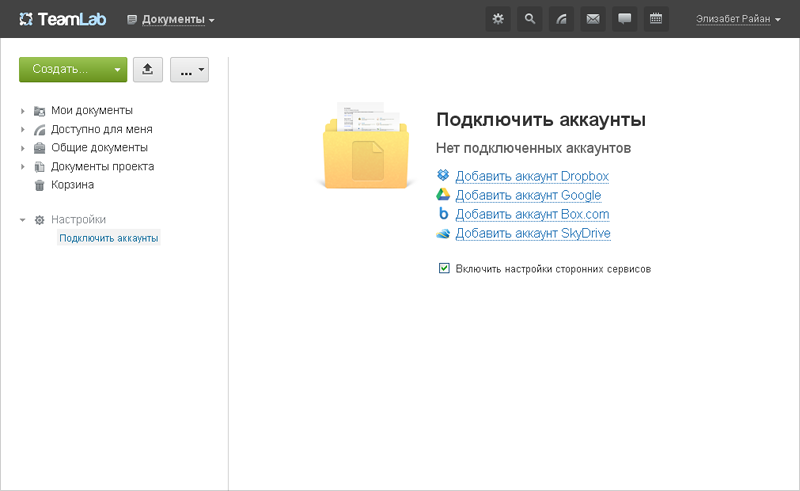The height and width of the screenshot is (491, 800).
Task: Expand the Доступно для меня tree arrow
Action: [x=22, y=130]
